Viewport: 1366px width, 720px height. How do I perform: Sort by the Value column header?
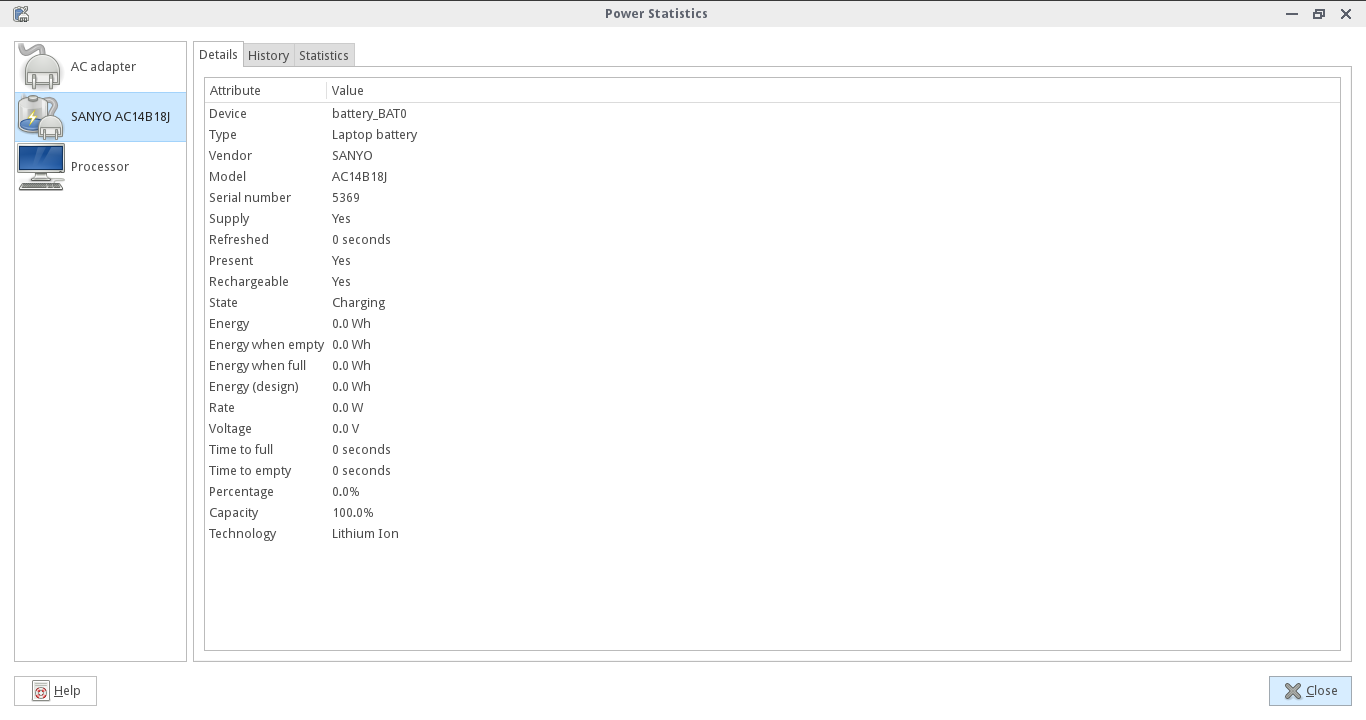coord(833,91)
